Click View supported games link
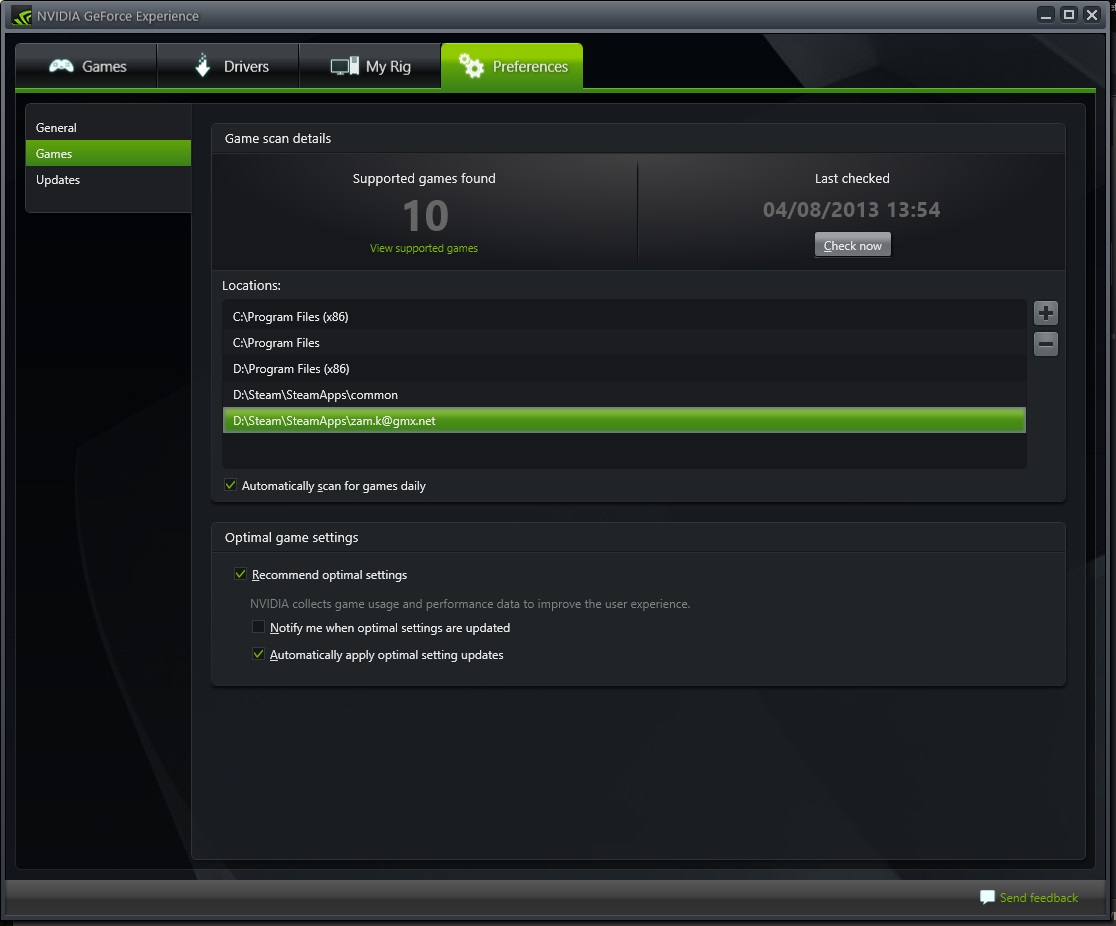Image resolution: width=1116 pixels, height=926 pixels. click(x=423, y=248)
